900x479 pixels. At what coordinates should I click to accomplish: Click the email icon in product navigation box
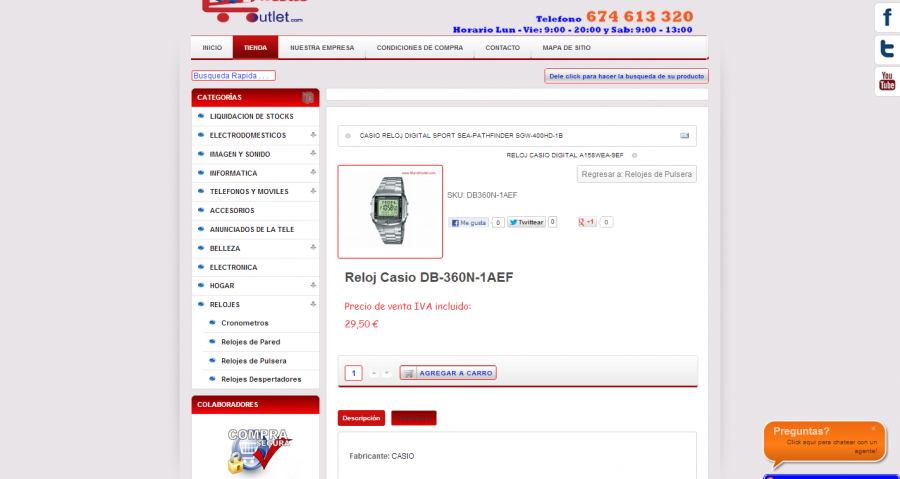coord(684,136)
